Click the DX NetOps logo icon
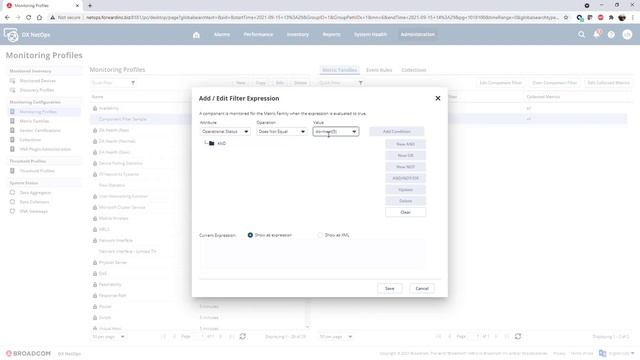 click(x=11, y=35)
